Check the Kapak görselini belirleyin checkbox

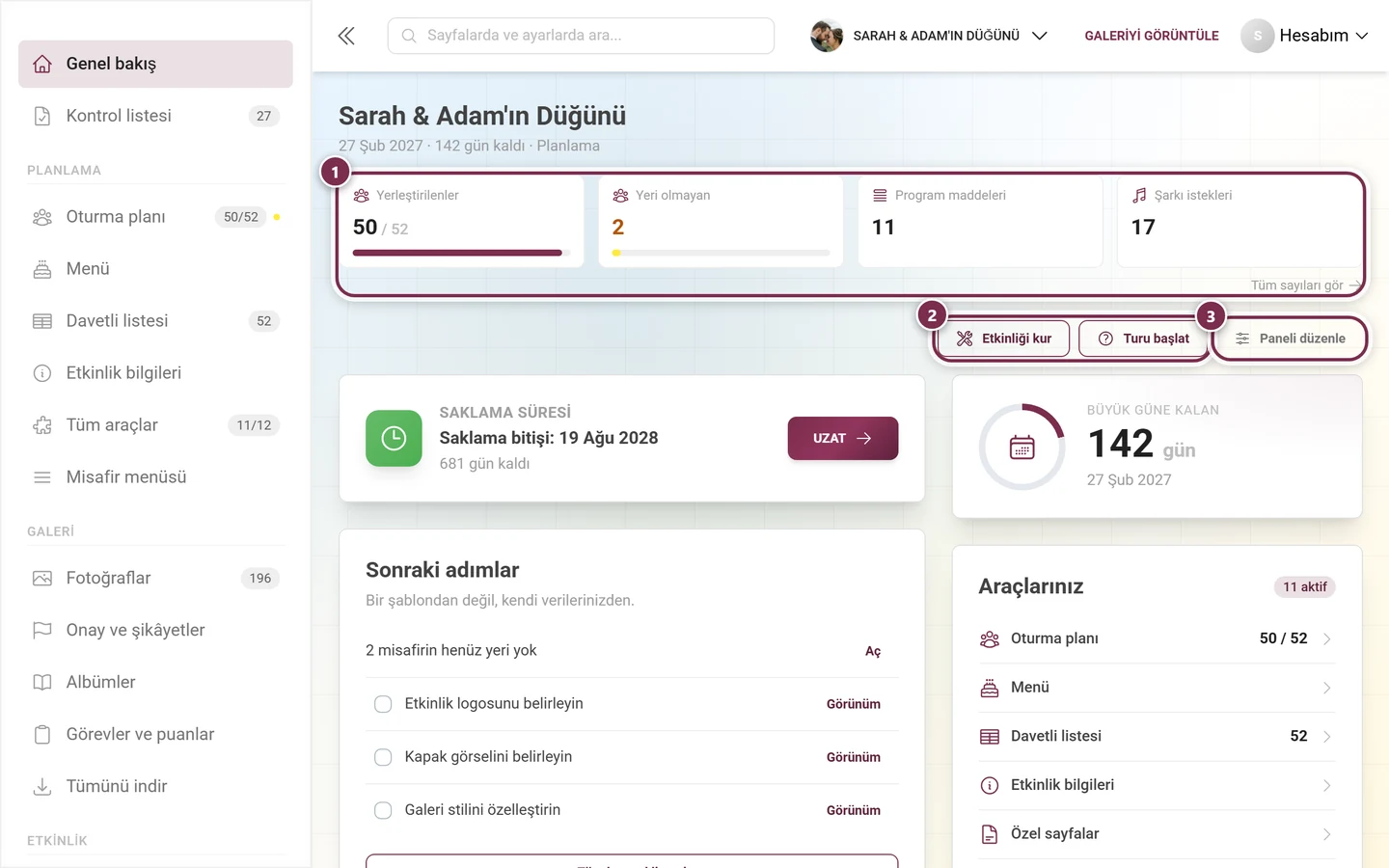tap(383, 757)
